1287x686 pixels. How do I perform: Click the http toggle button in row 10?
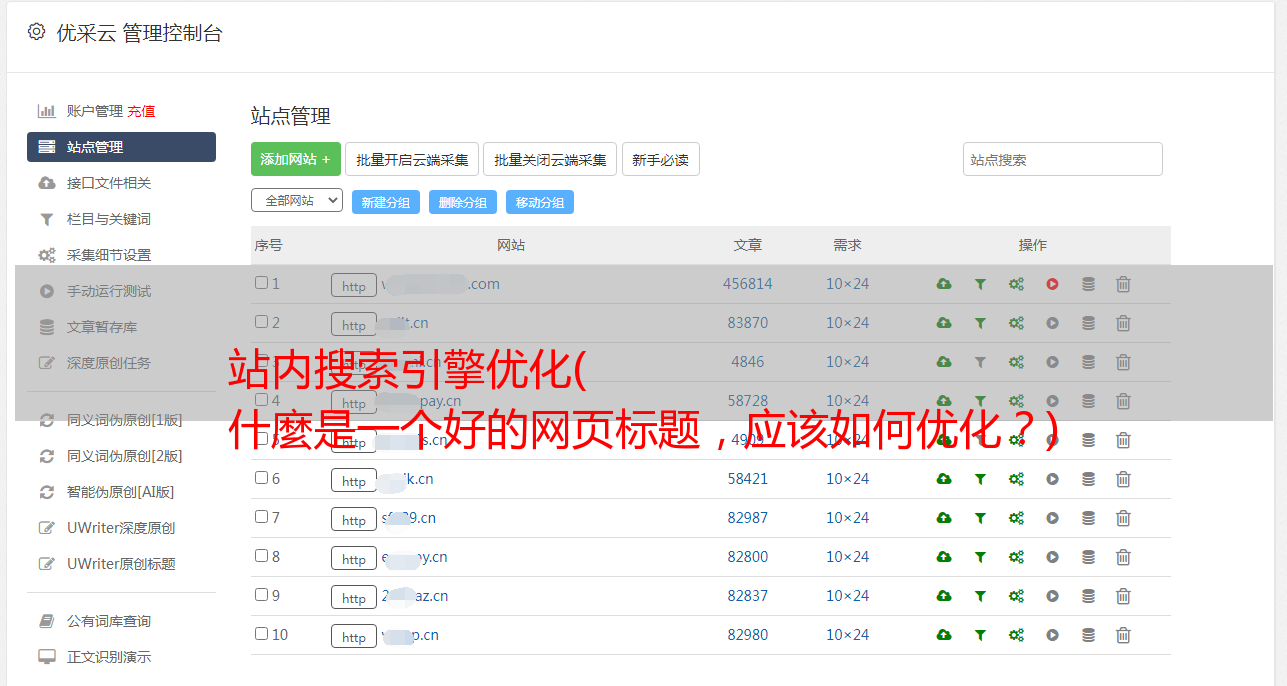pos(354,637)
